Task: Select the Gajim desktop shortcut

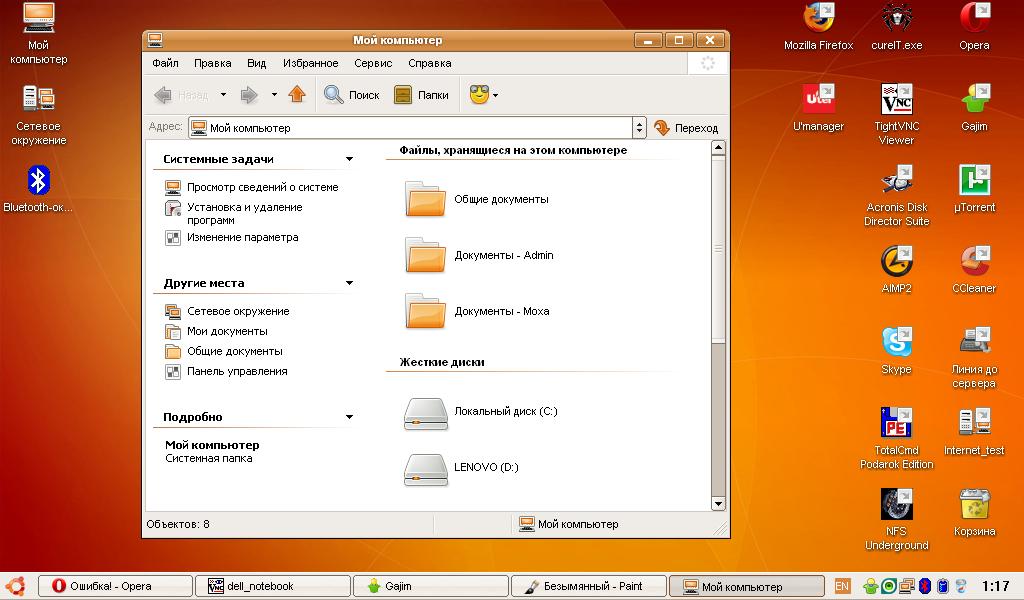Action: 974,108
